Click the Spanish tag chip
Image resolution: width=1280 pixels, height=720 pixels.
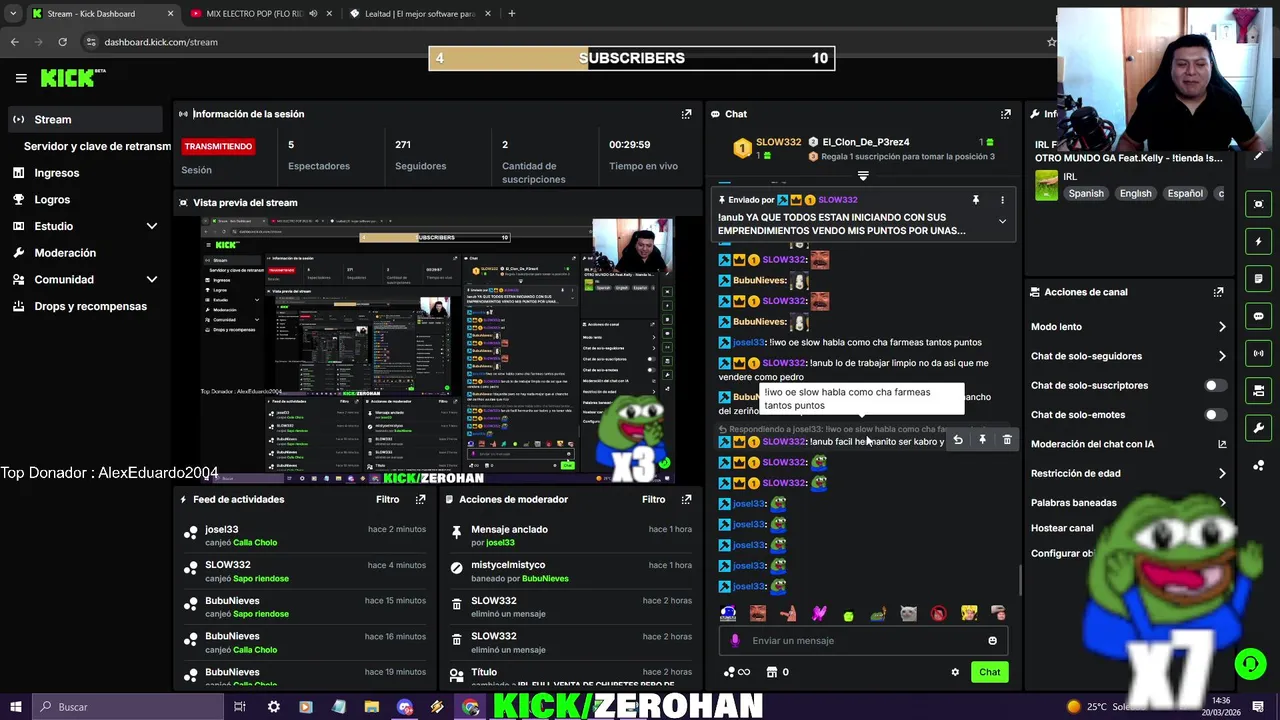tap(1085, 193)
